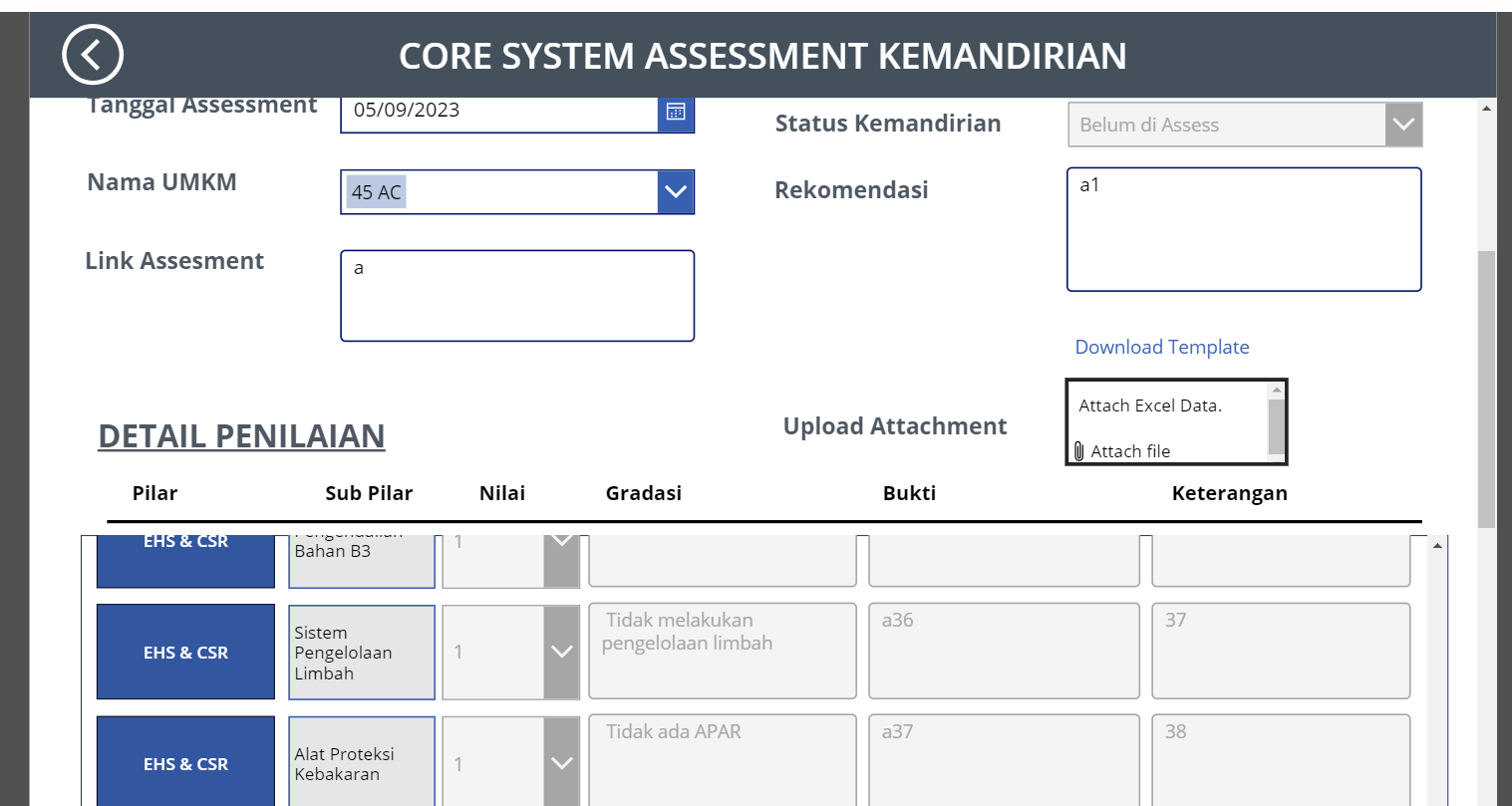
Task: Expand Nilai dropdown for Sistem Pengelolaan Limbah
Action: pos(561,653)
